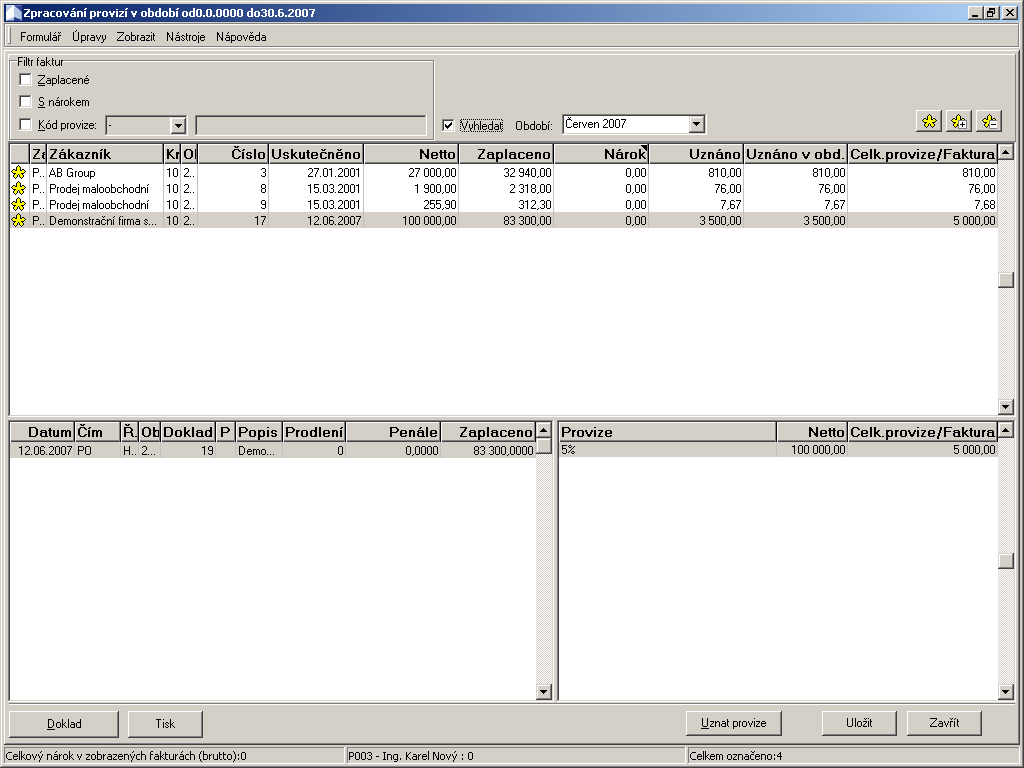Click star marker on invoice number 9 row

click(19, 204)
